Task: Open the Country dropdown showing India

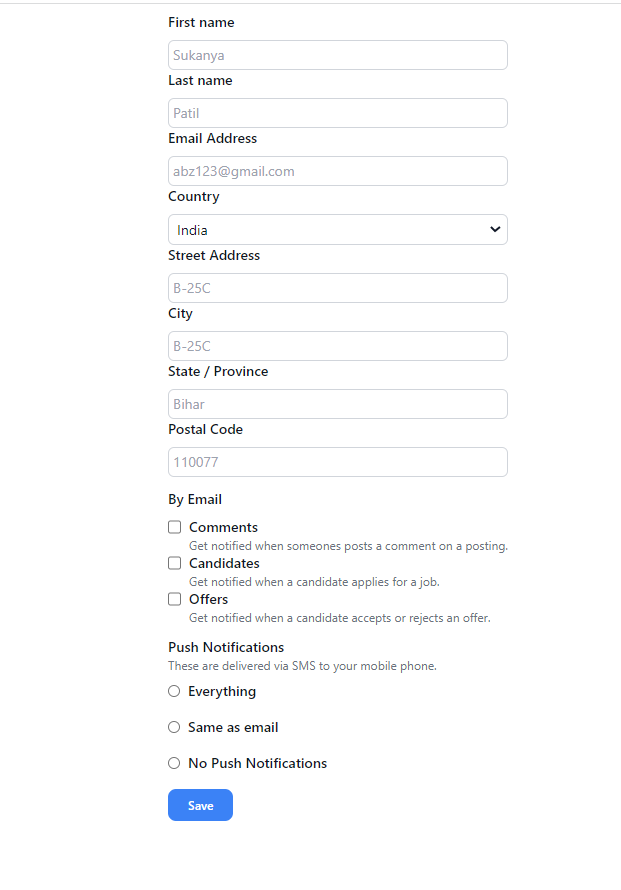Action: tap(338, 229)
